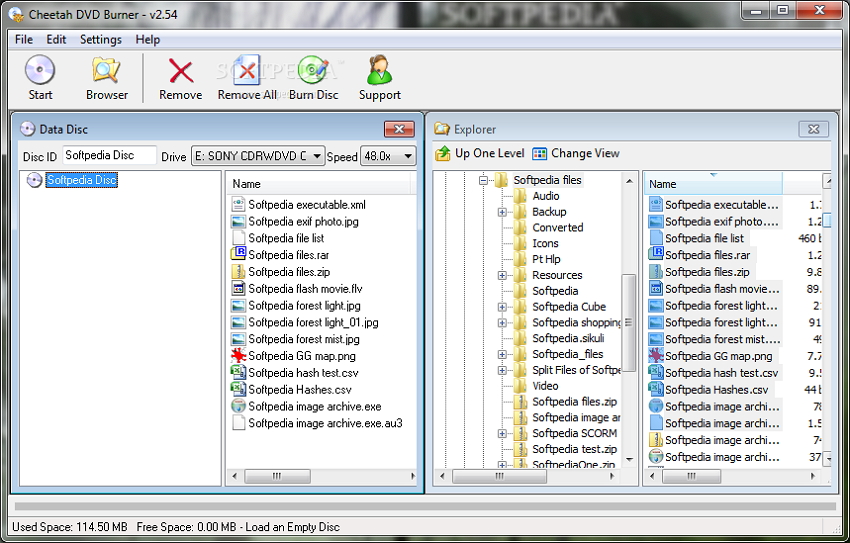Click the Explorer tree vertical scrollbar thumb
850x543 pixels.
(628, 323)
